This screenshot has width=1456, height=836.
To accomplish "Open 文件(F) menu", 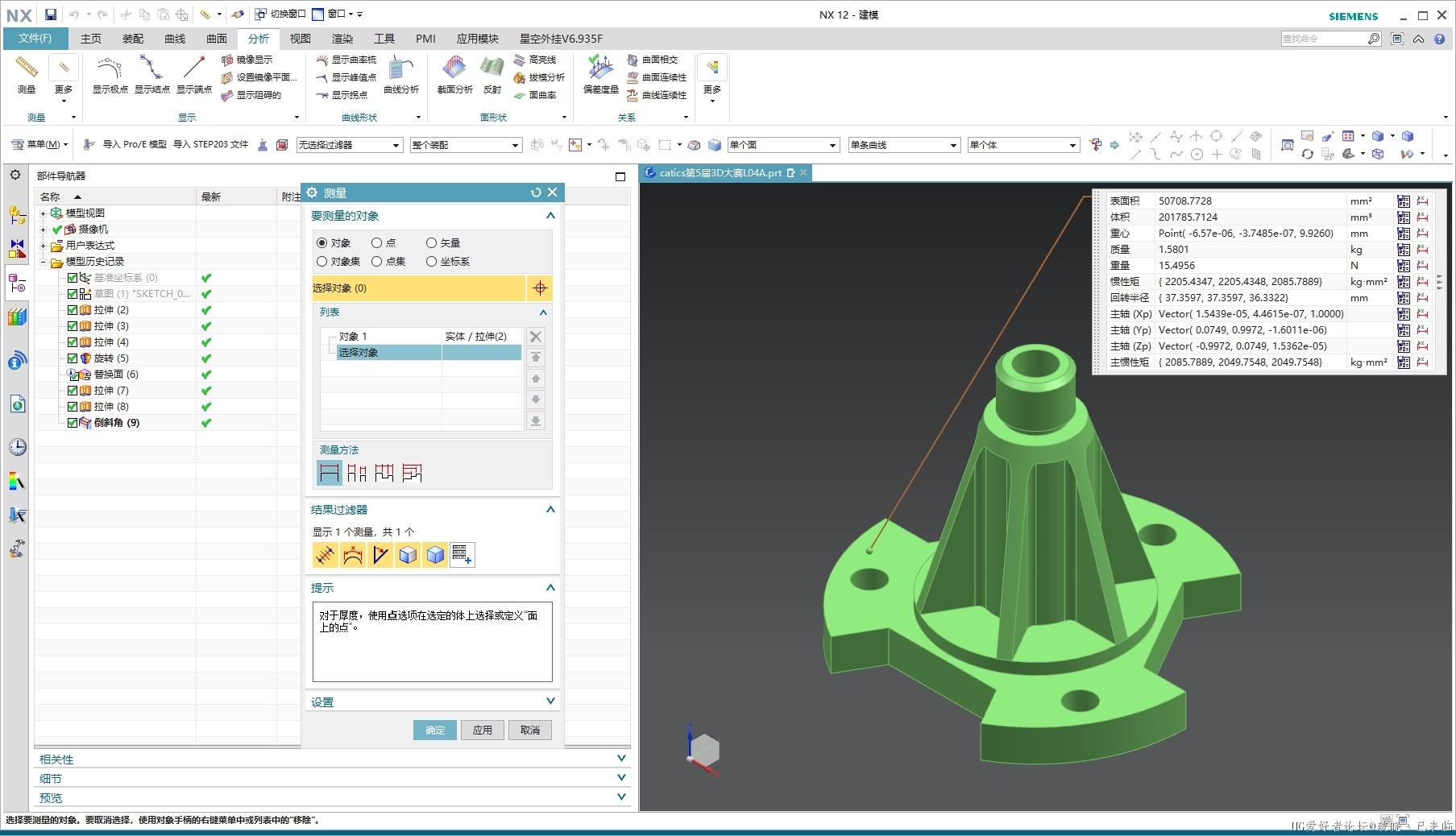I will coord(35,39).
